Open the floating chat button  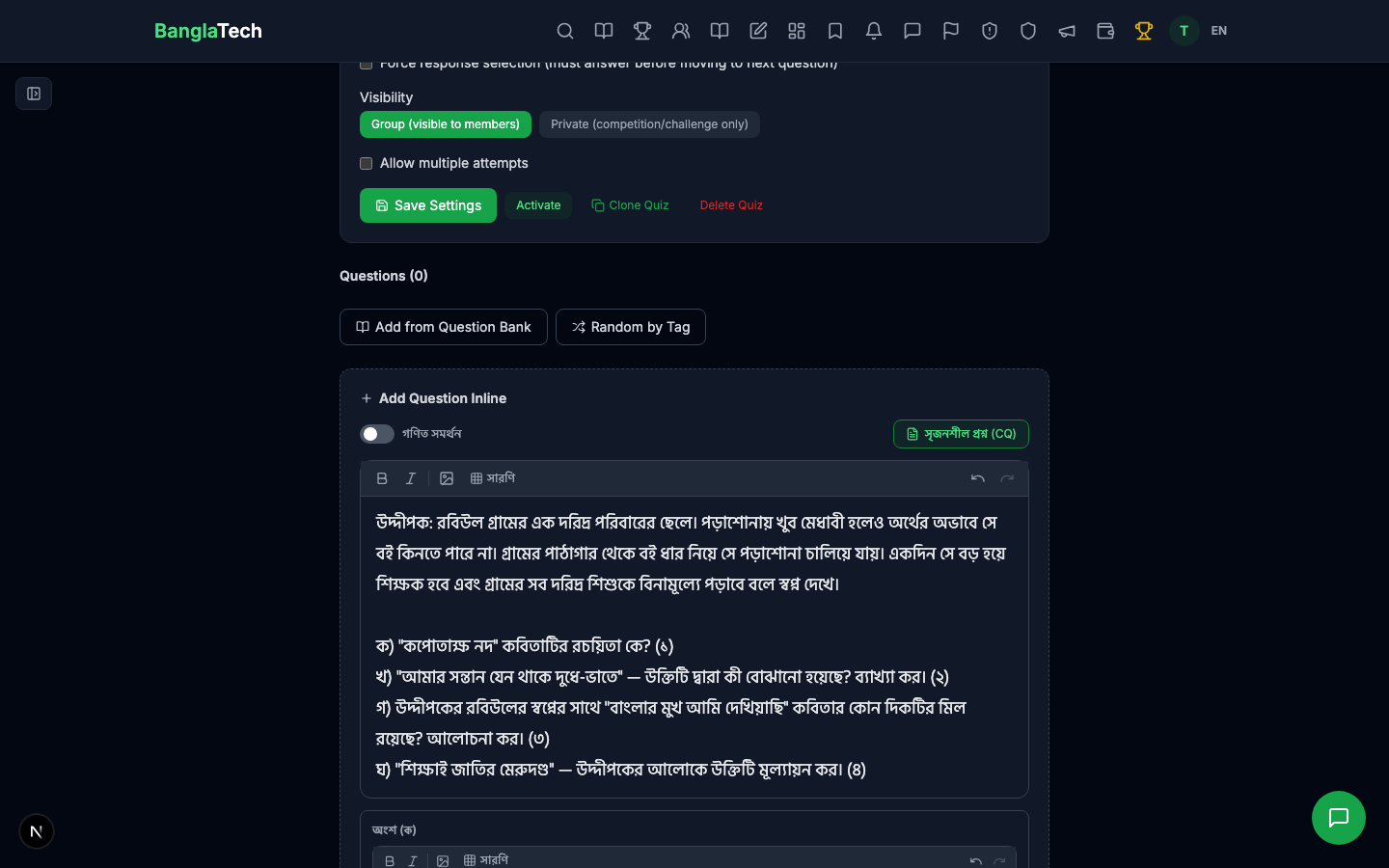click(x=1338, y=818)
